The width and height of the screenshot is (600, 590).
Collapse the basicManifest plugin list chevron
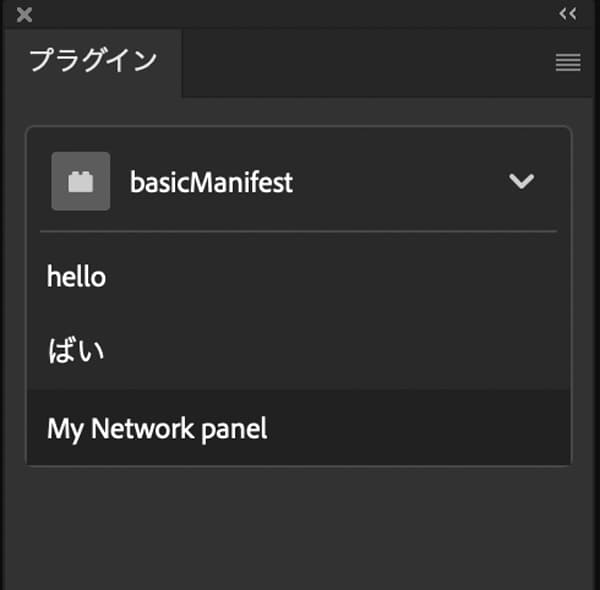point(521,181)
